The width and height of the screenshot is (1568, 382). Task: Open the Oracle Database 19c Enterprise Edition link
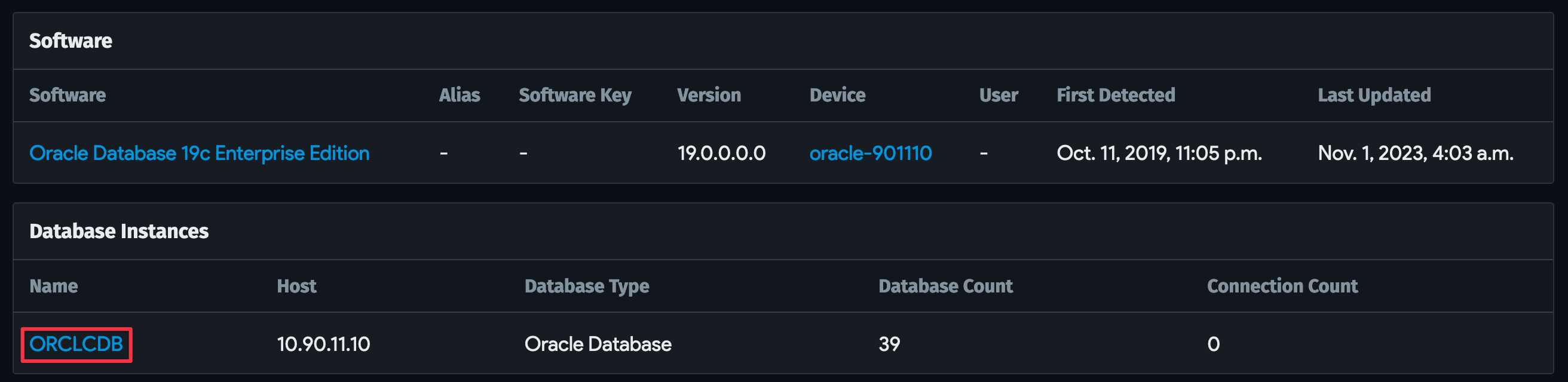pos(200,153)
